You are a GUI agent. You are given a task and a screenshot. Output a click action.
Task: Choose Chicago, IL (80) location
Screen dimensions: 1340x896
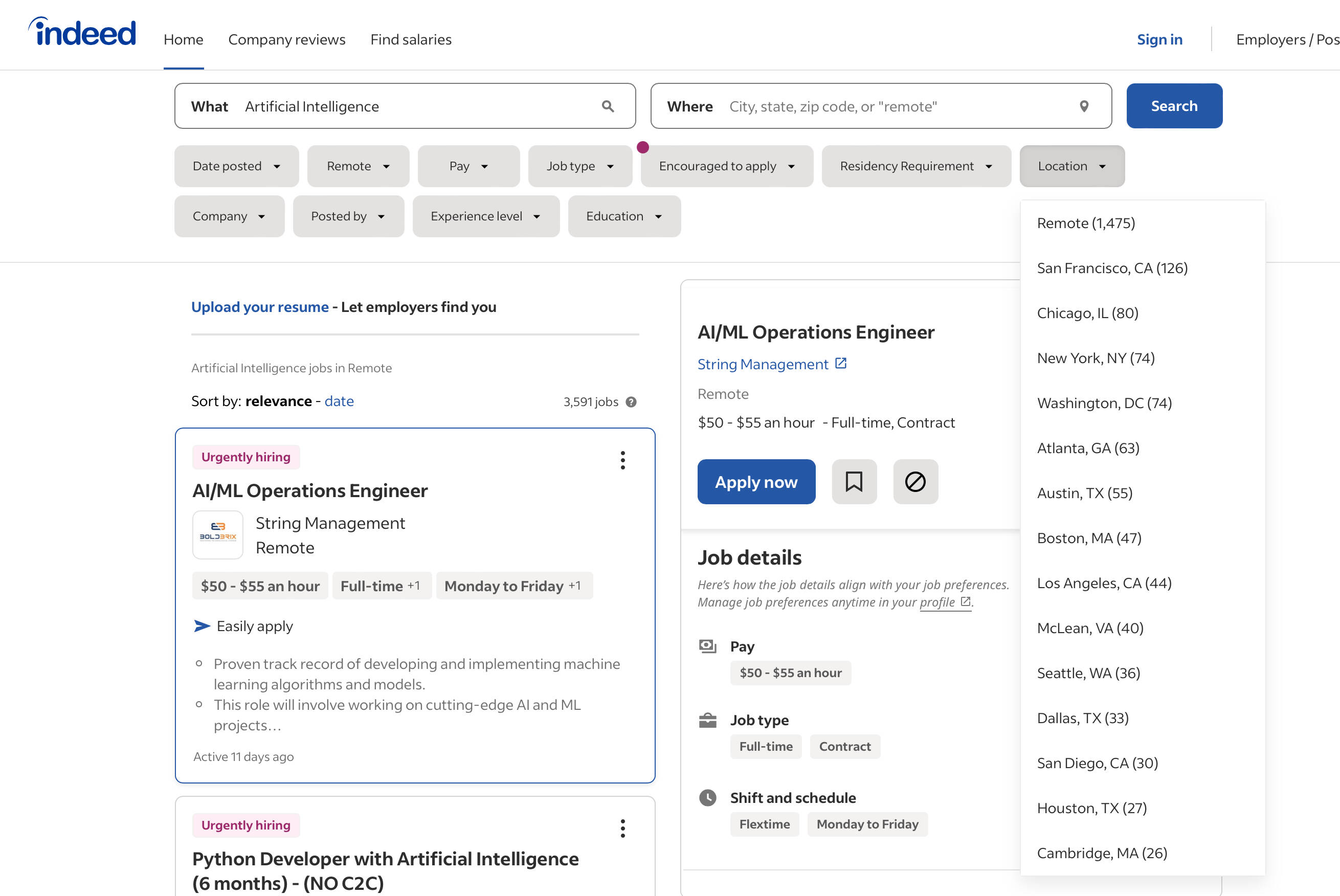pos(1142,313)
